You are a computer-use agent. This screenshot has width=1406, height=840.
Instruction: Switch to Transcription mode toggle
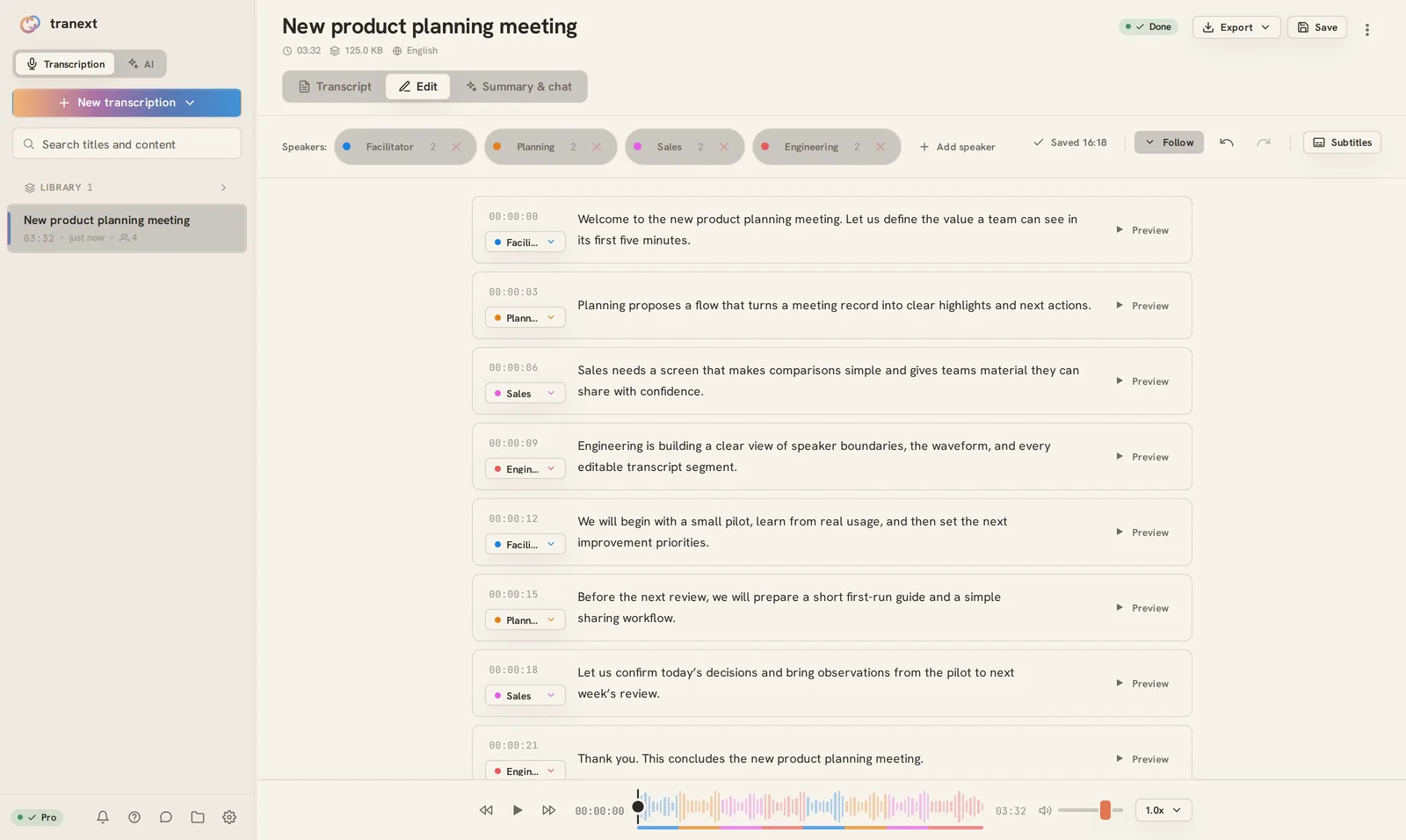(65, 64)
